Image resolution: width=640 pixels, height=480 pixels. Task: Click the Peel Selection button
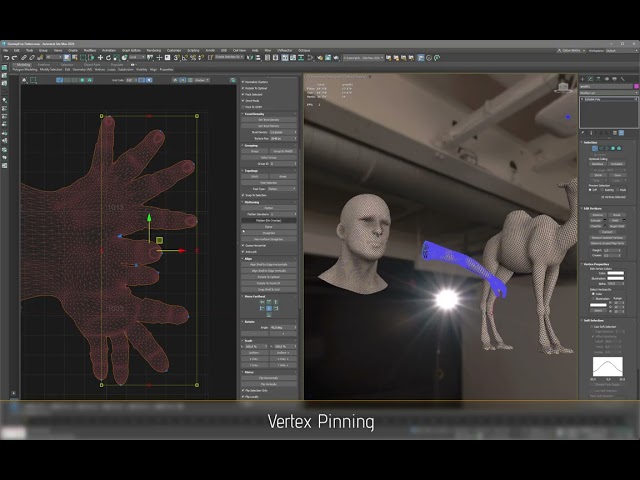tap(269, 183)
